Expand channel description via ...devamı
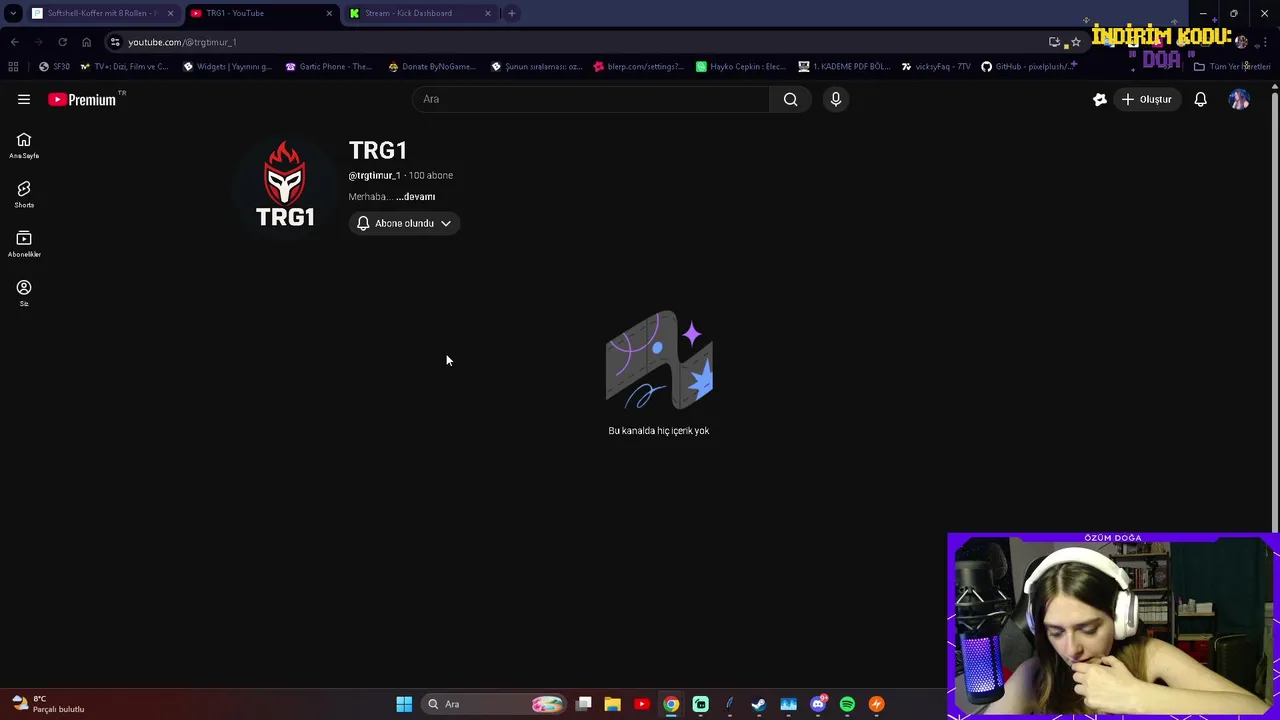The width and height of the screenshot is (1280, 720). [x=415, y=197]
